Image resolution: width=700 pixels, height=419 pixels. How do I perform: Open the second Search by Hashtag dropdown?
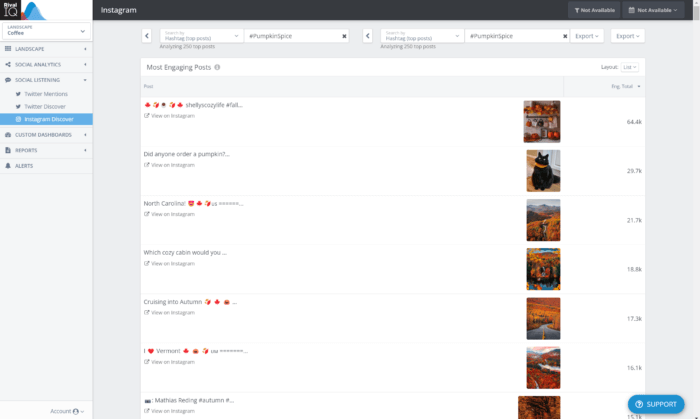422,36
